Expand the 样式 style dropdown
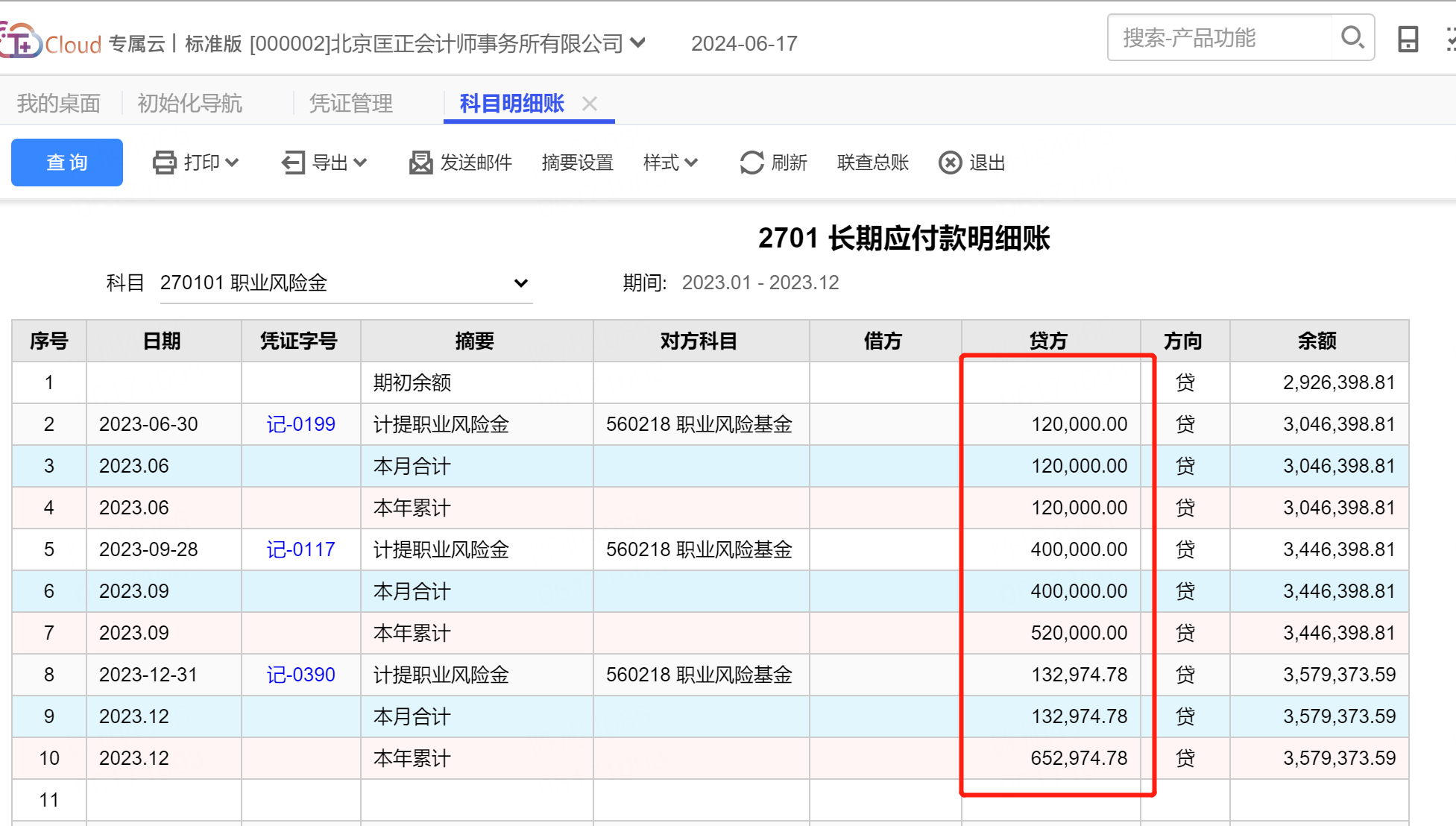Image resolution: width=1456 pixels, height=826 pixels. [671, 163]
